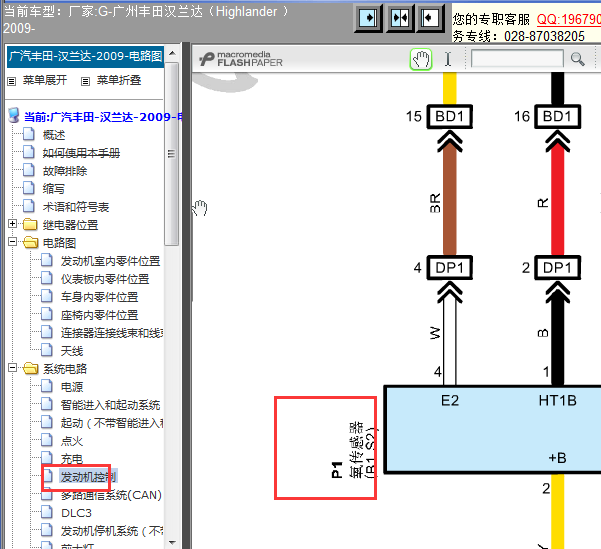Open 多路通信系统(CAN) page

pos(111,495)
